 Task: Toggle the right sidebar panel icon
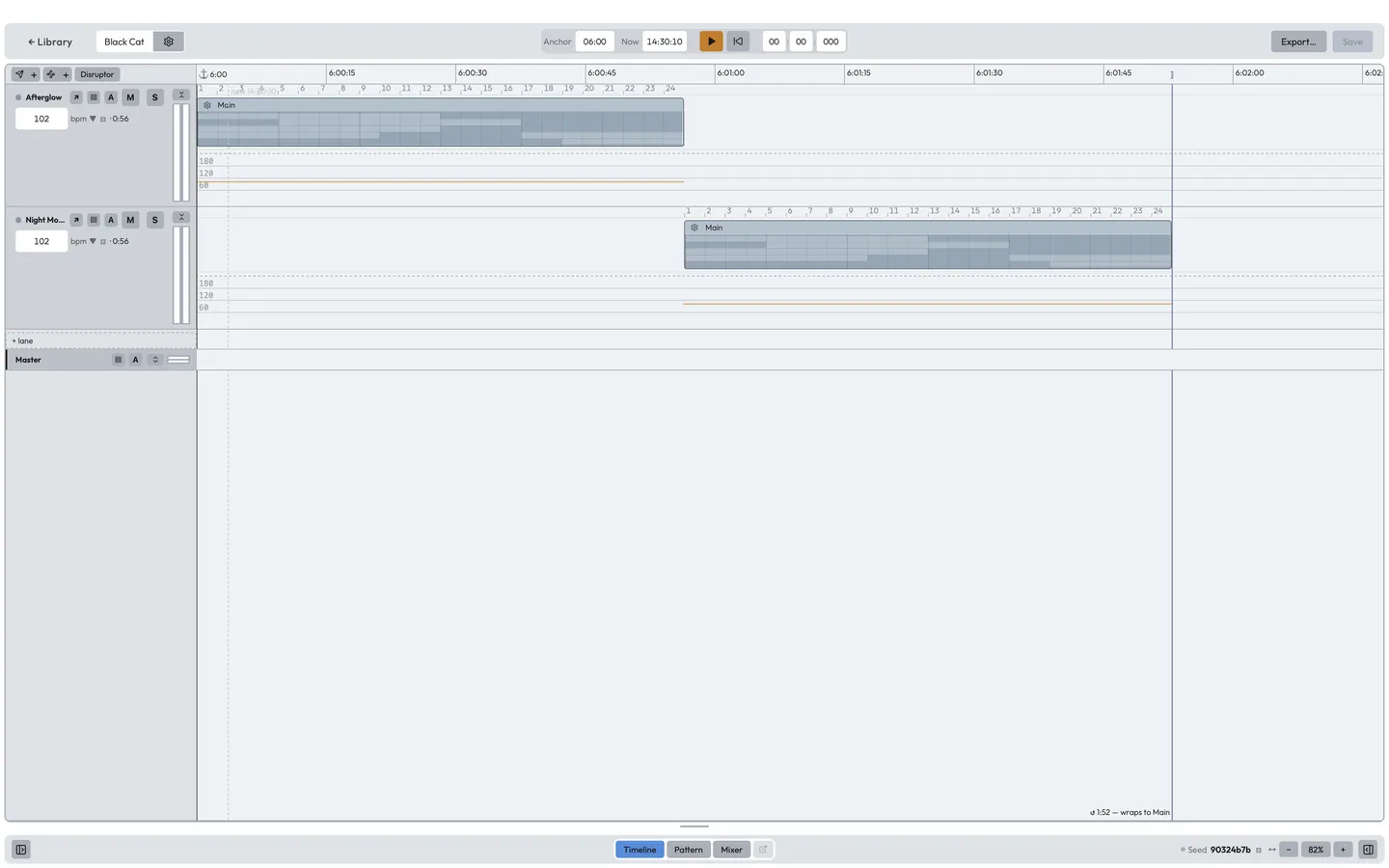click(x=1368, y=850)
